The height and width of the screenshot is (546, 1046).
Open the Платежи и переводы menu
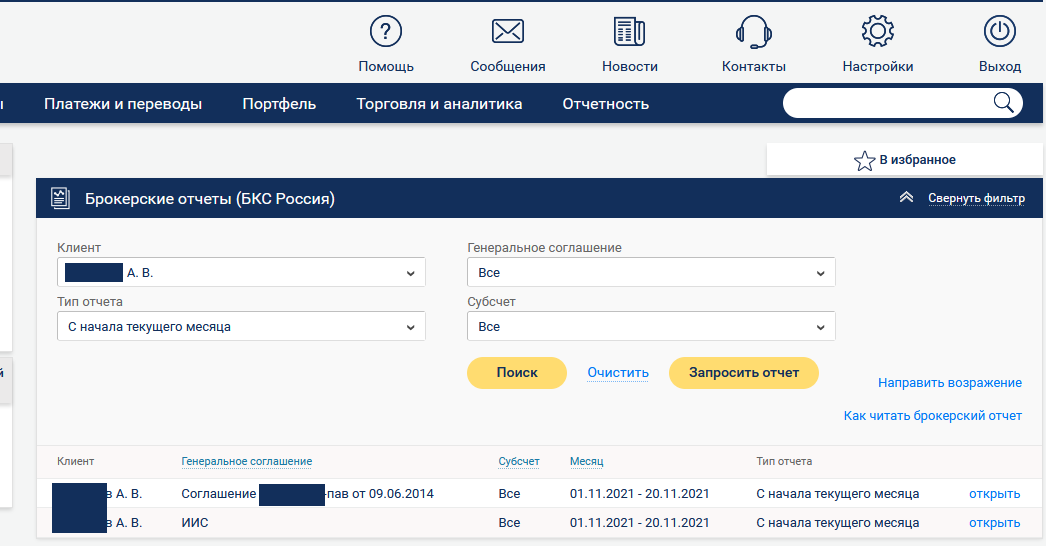(123, 104)
